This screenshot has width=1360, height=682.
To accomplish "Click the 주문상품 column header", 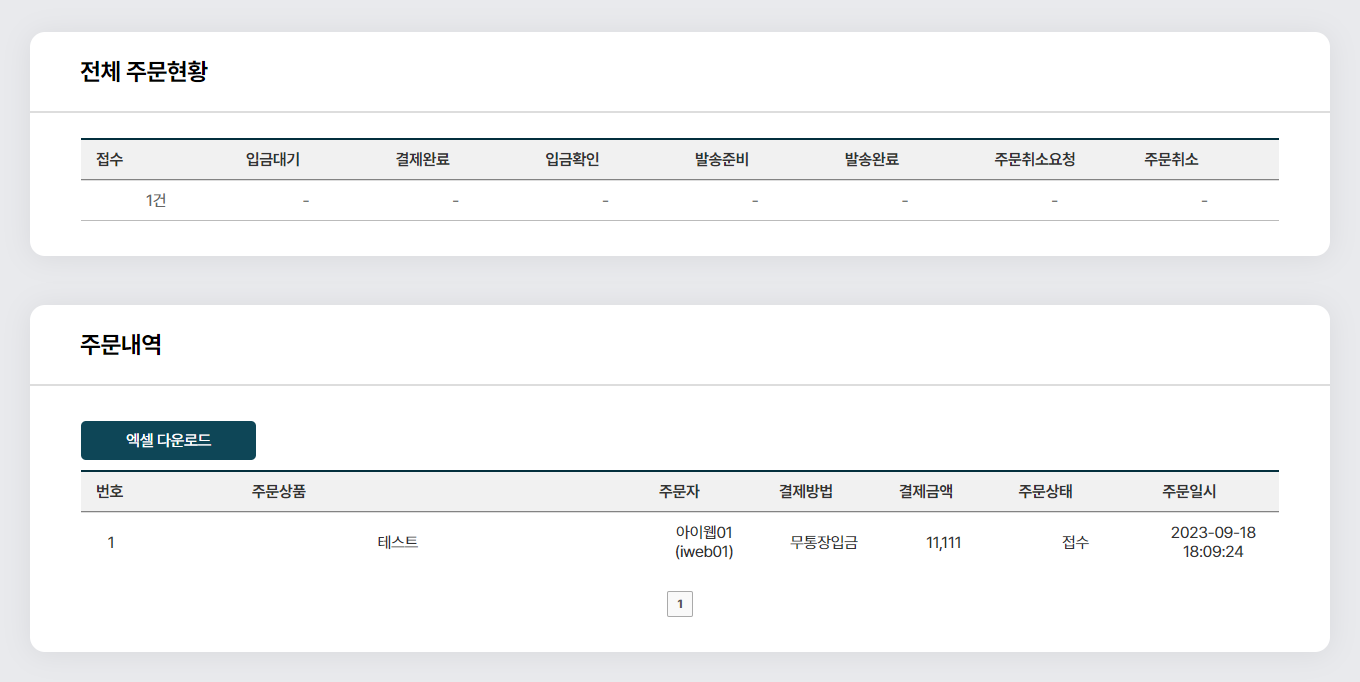I will click(279, 491).
